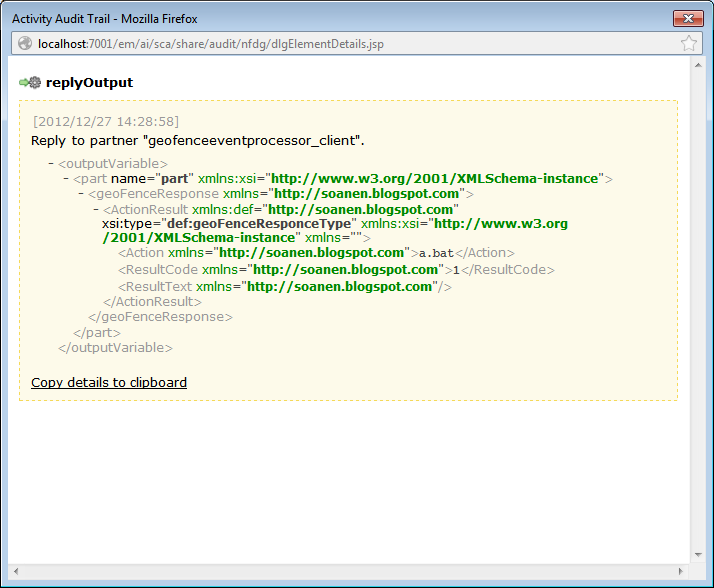Click the geoFenceResponse xmlns URL value
Viewport: 714px width, 588px height.
click(367, 194)
